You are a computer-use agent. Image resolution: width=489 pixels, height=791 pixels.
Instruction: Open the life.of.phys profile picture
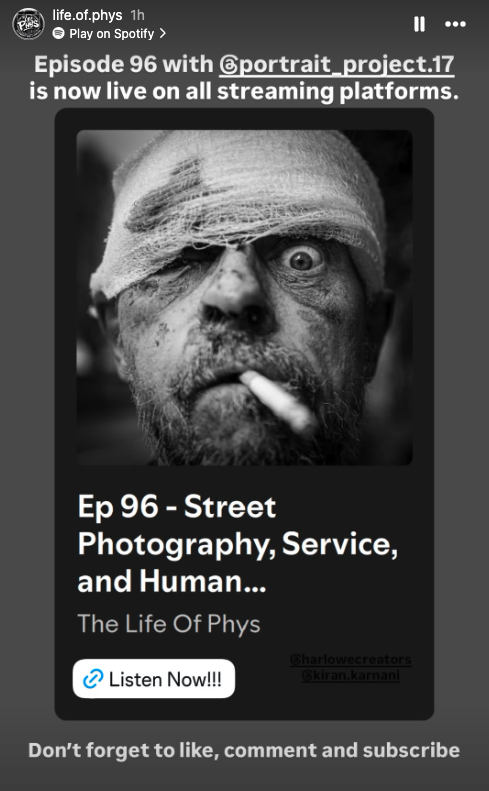28,24
